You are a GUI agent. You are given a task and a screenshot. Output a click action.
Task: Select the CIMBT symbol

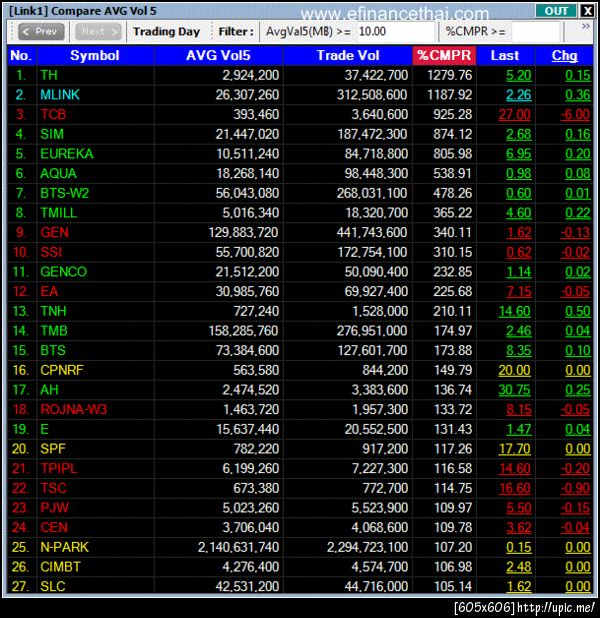(x=60, y=567)
